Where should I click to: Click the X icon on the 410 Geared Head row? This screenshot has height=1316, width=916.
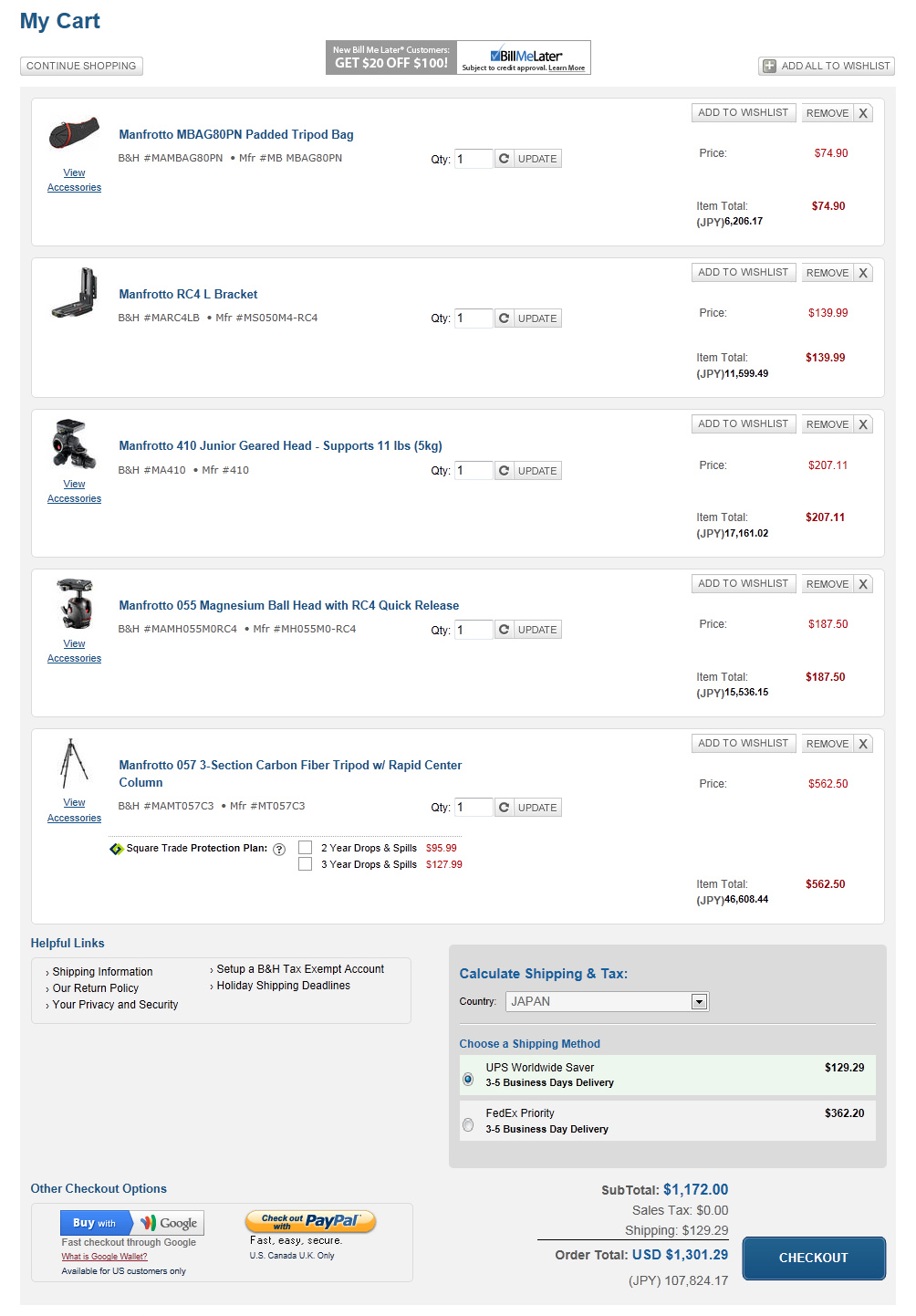[863, 424]
